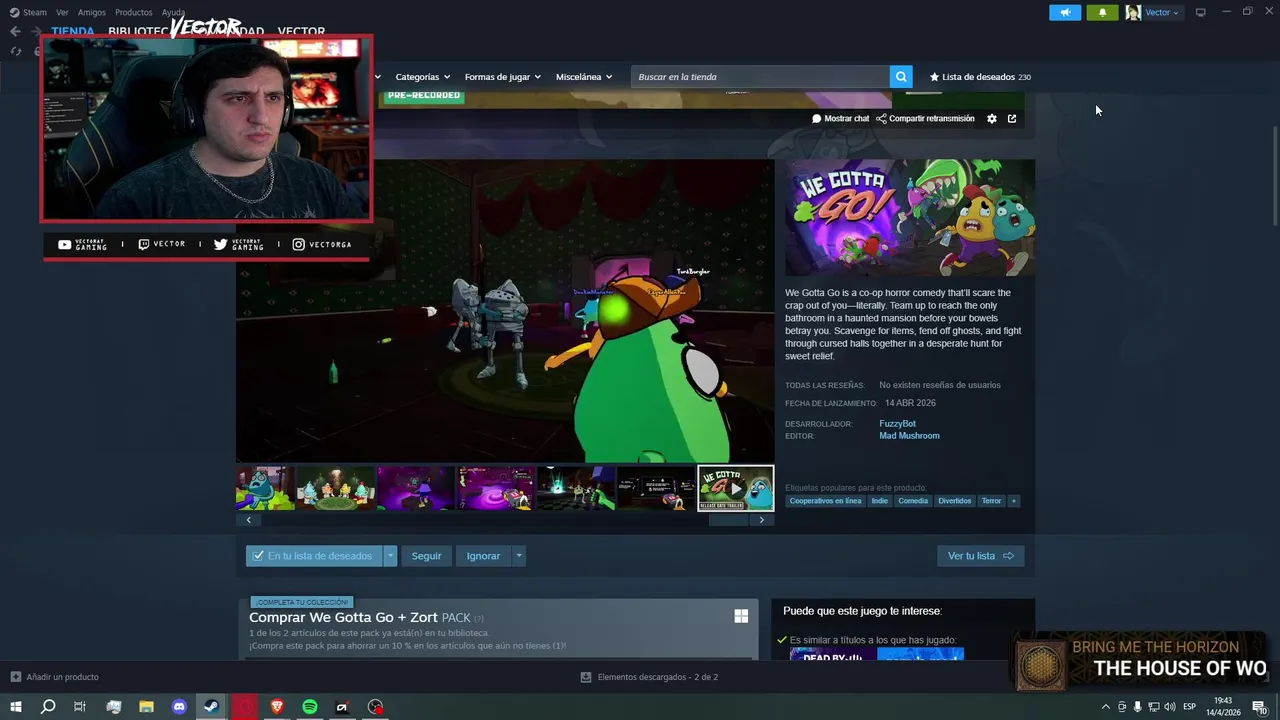1280x720 pixels.
Task: Click the Indie tag
Action: tap(879, 501)
